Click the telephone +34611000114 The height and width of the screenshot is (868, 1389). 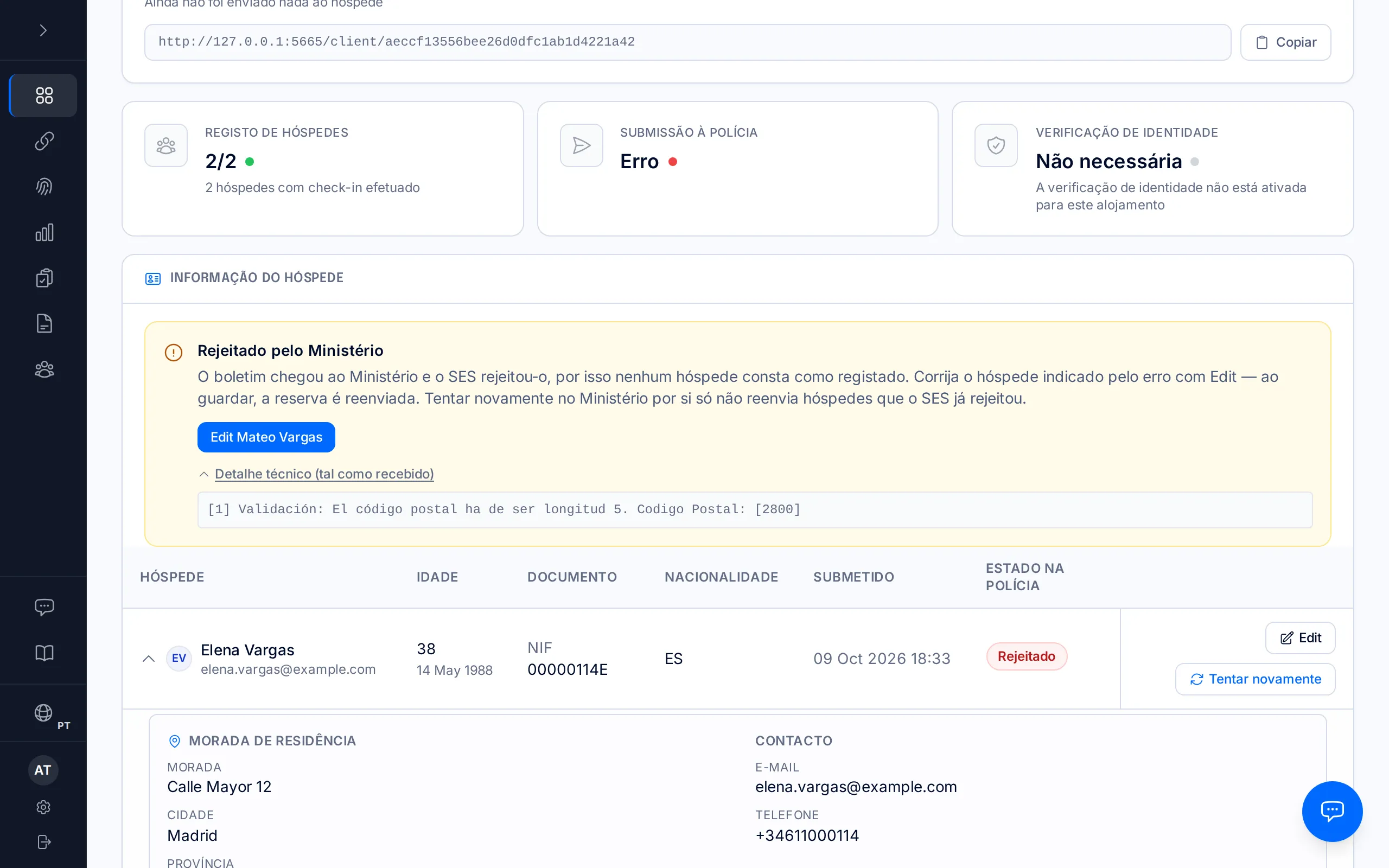point(807,835)
